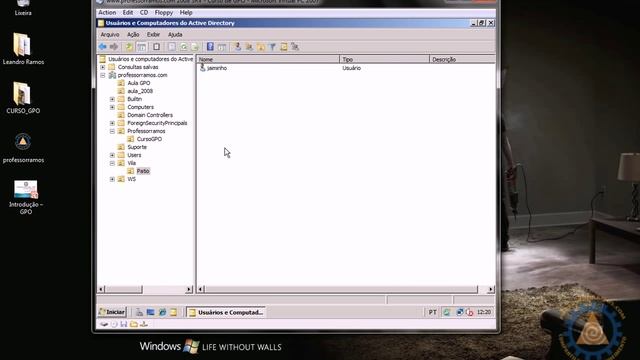
Task: Go up one level with the toolbar folder icon
Action: 129,47
